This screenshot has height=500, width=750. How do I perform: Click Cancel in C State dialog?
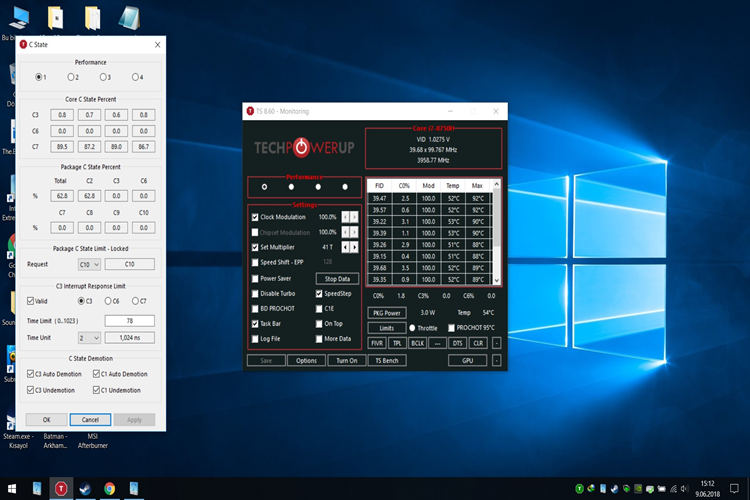tap(90, 420)
